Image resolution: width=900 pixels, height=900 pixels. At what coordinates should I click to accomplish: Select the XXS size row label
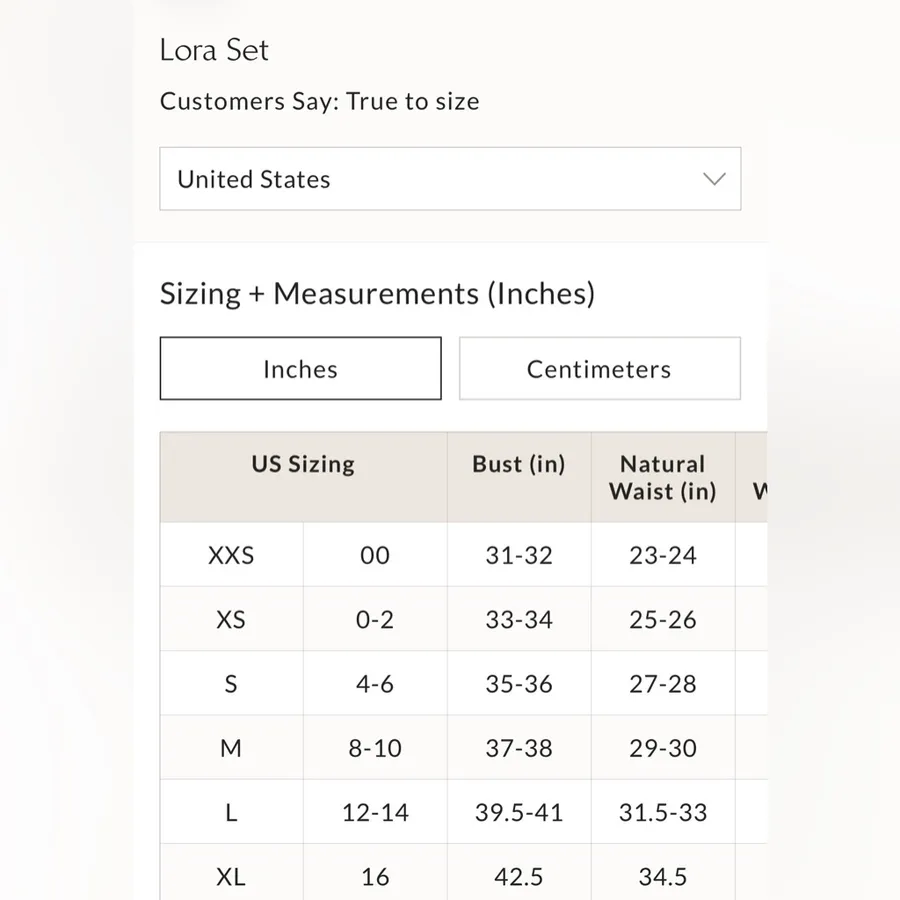(231, 555)
